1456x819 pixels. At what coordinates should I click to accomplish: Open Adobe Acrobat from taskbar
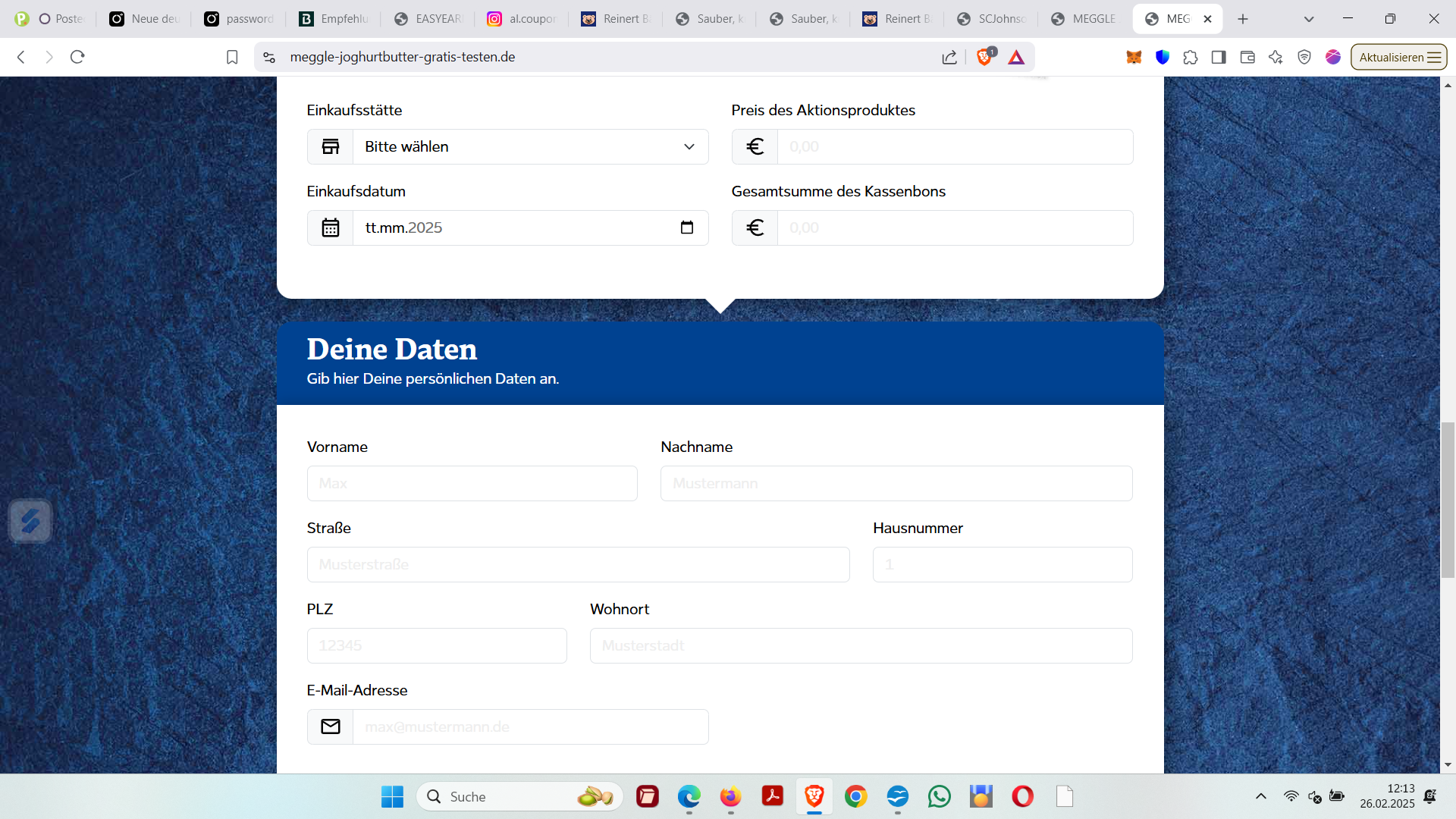coord(772,796)
